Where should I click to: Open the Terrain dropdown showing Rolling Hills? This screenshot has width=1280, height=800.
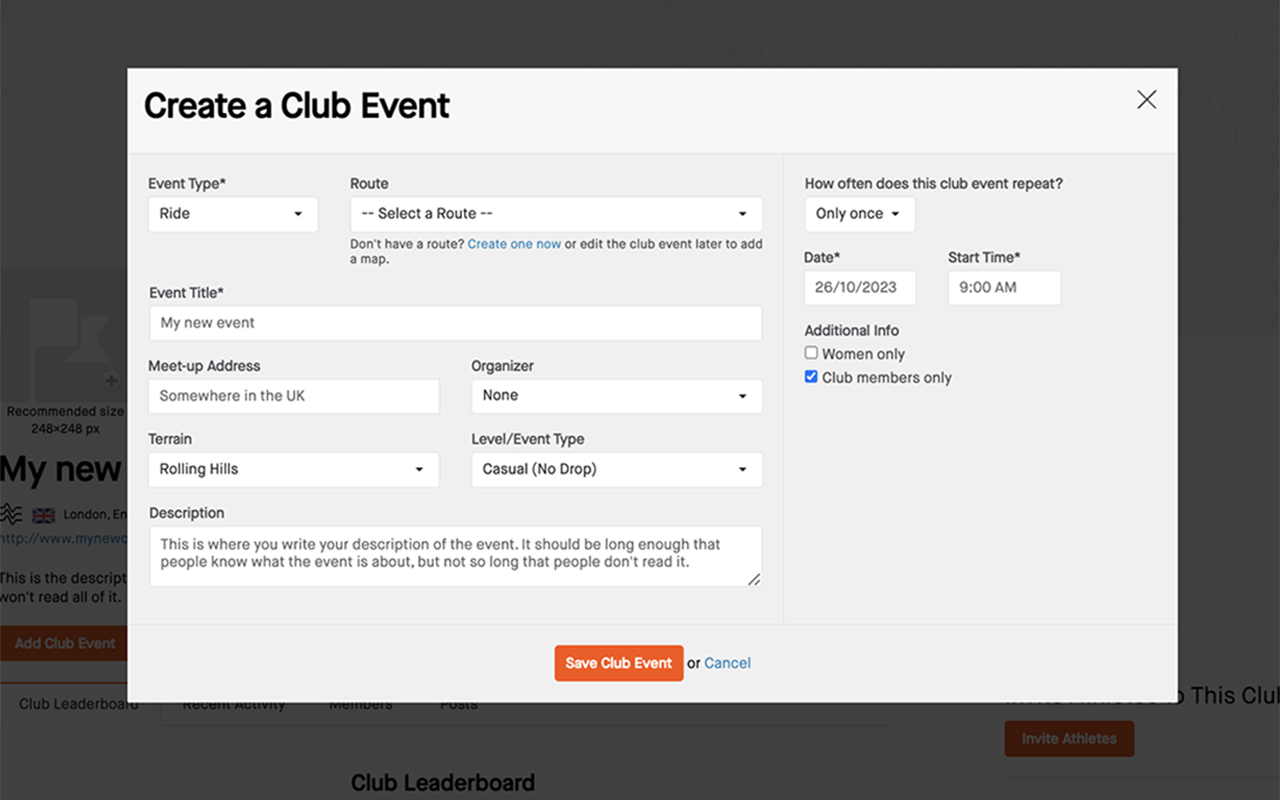pos(294,469)
